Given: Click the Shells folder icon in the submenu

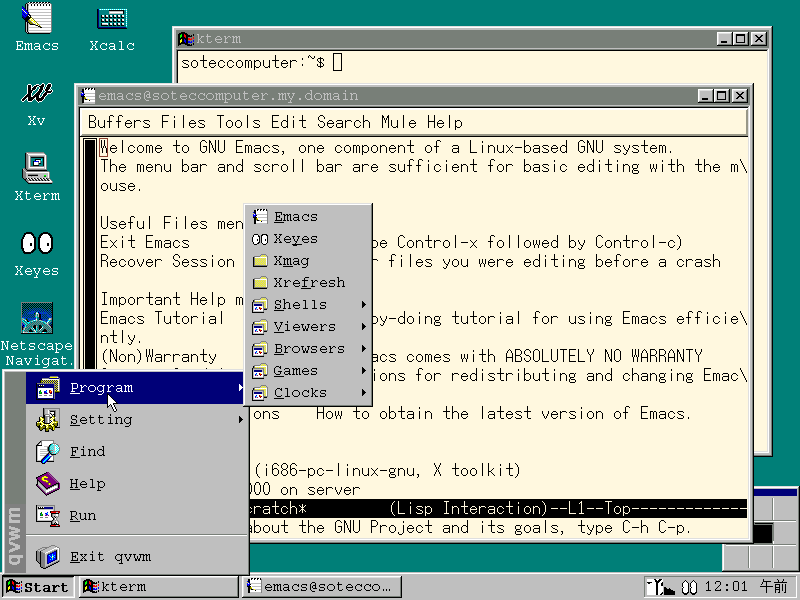Looking at the screenshot, I should pos(260,305).
